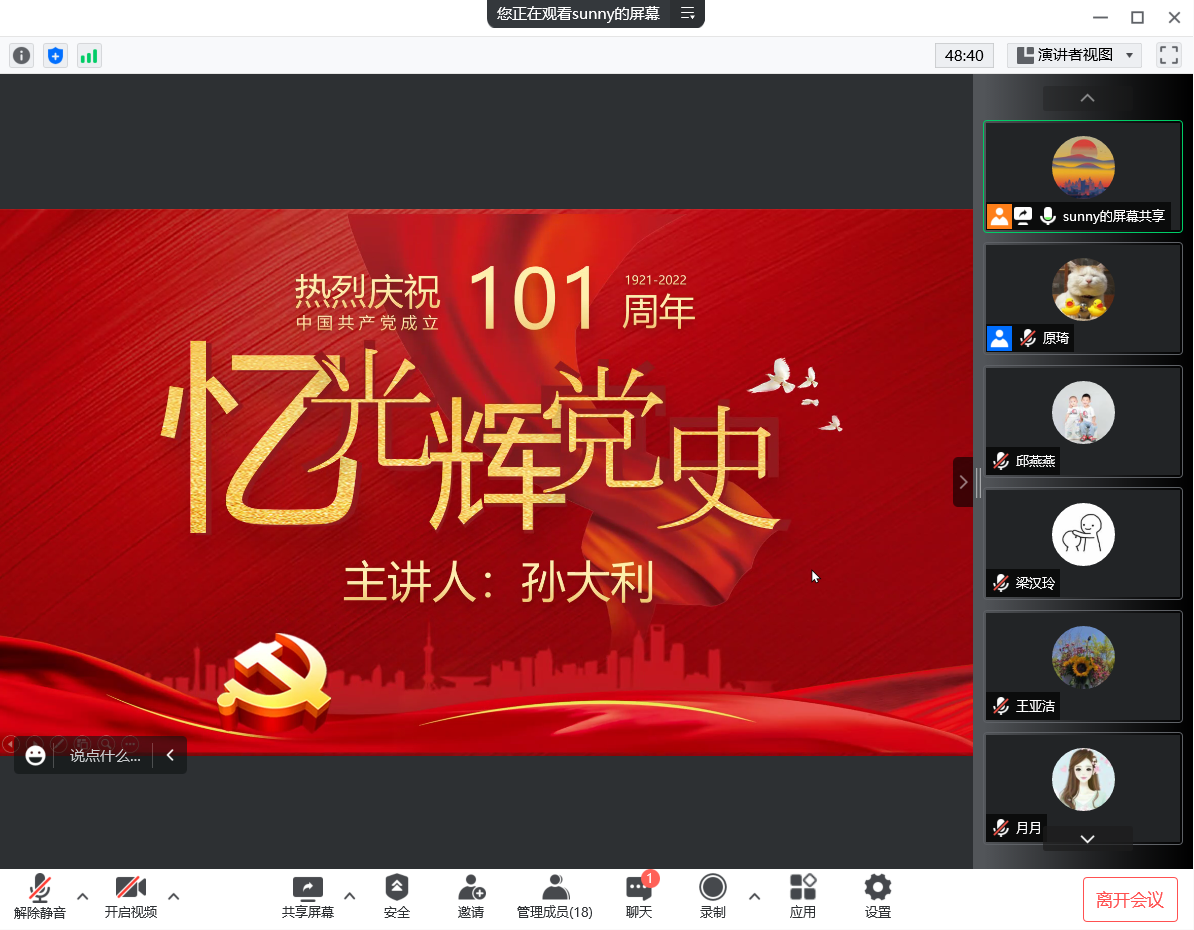Open Settings (设置) gear

point(877,897)
